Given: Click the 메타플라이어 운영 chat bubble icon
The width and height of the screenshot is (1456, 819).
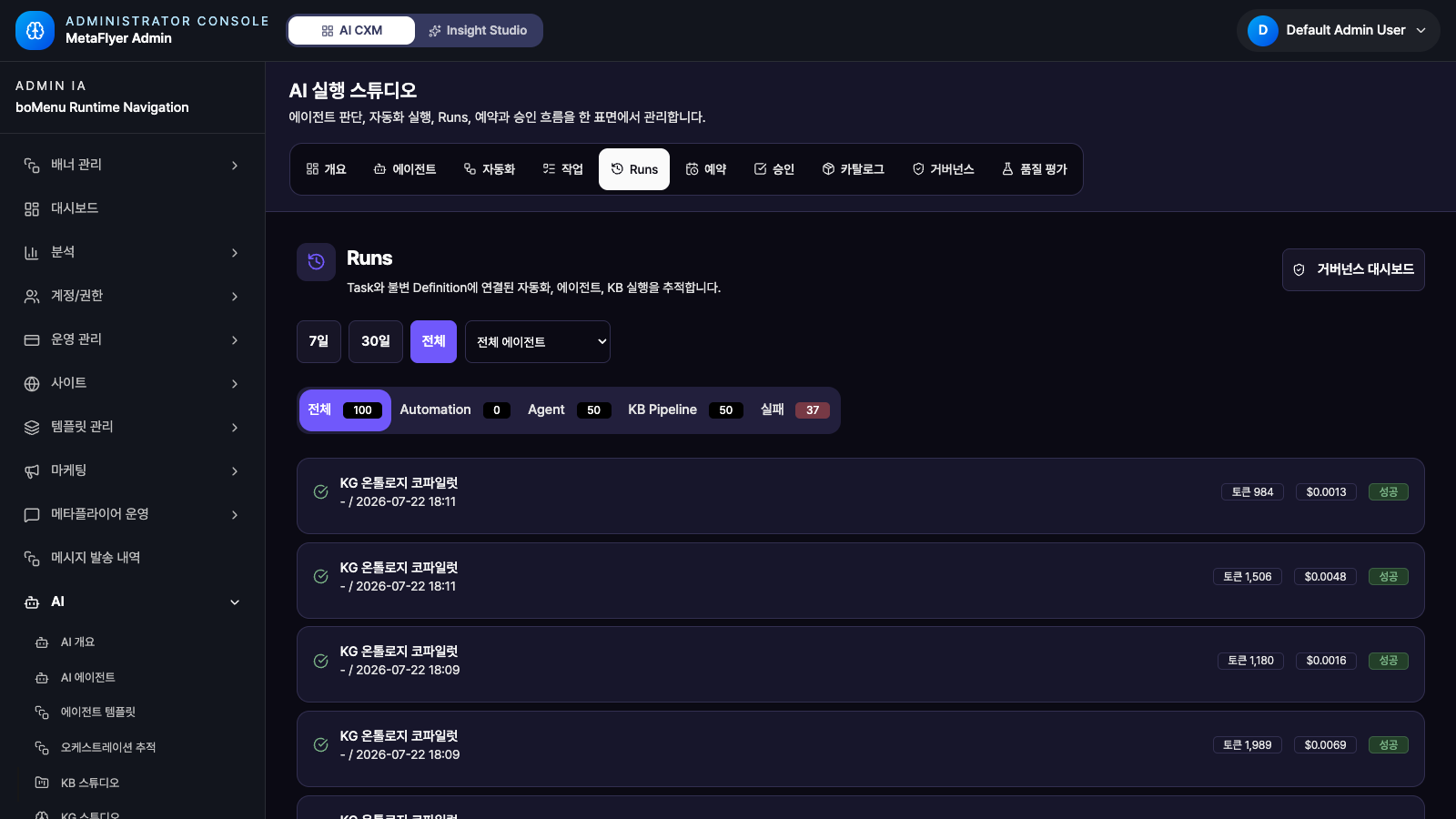Looking at the screenshot, I should [32, 514].
